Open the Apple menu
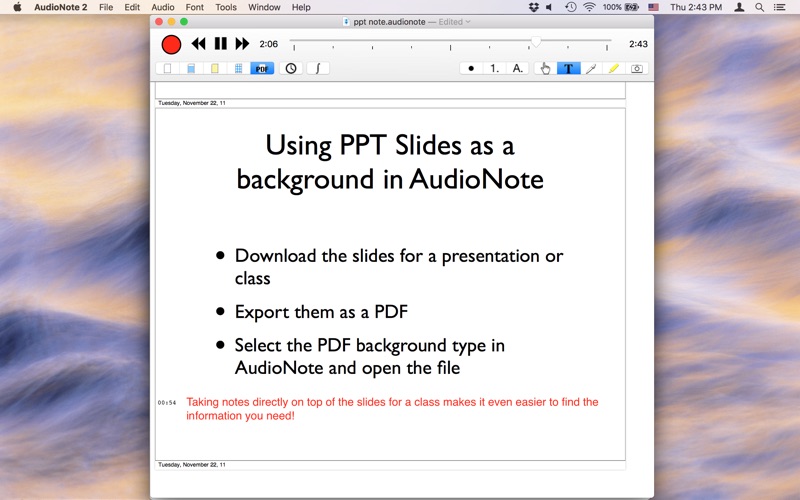The height and width of the screenshot is (500, 800). (x=17, y=7)
